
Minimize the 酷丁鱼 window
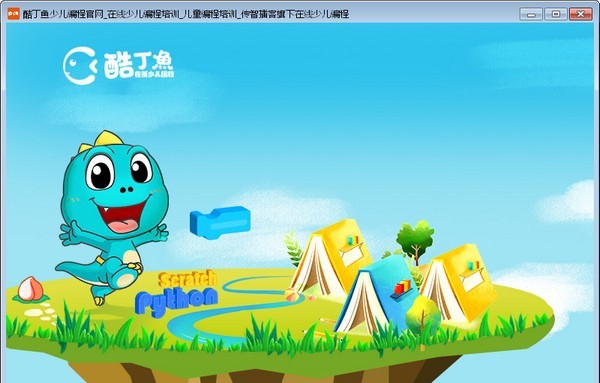[x=531, y=14]
